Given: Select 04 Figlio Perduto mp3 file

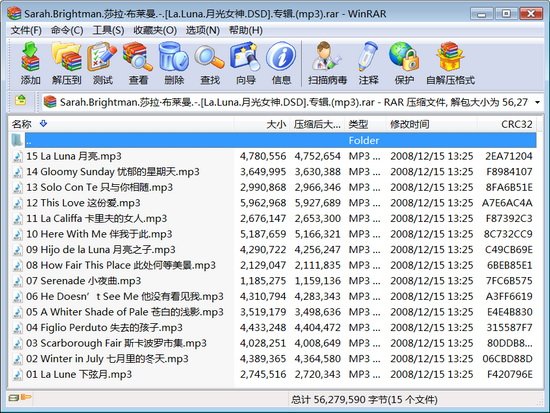Looking at the screenshot, I should point(273,328).
